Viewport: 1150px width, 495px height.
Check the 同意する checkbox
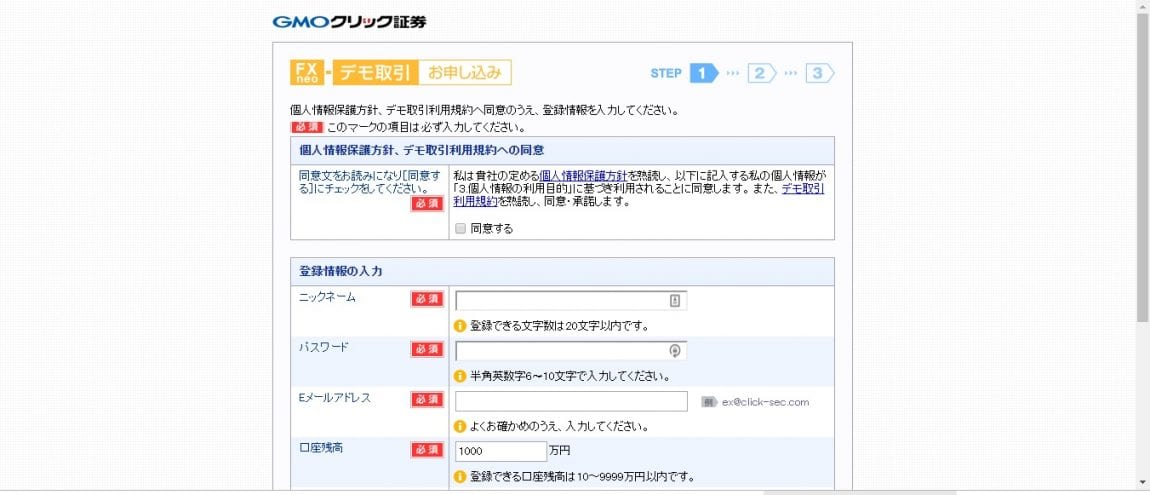tap(460, 228)
